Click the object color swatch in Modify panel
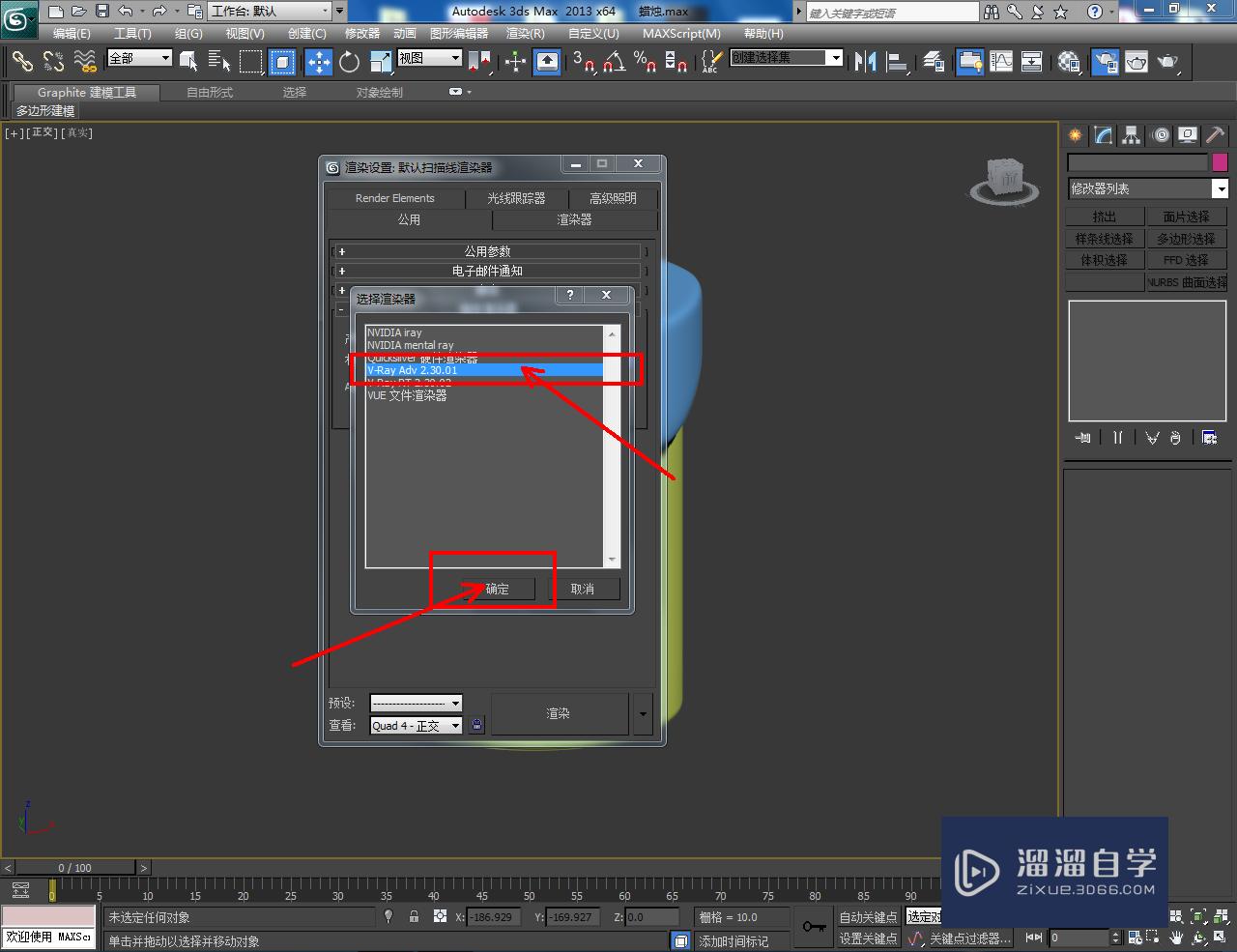 pos(1220,162)
